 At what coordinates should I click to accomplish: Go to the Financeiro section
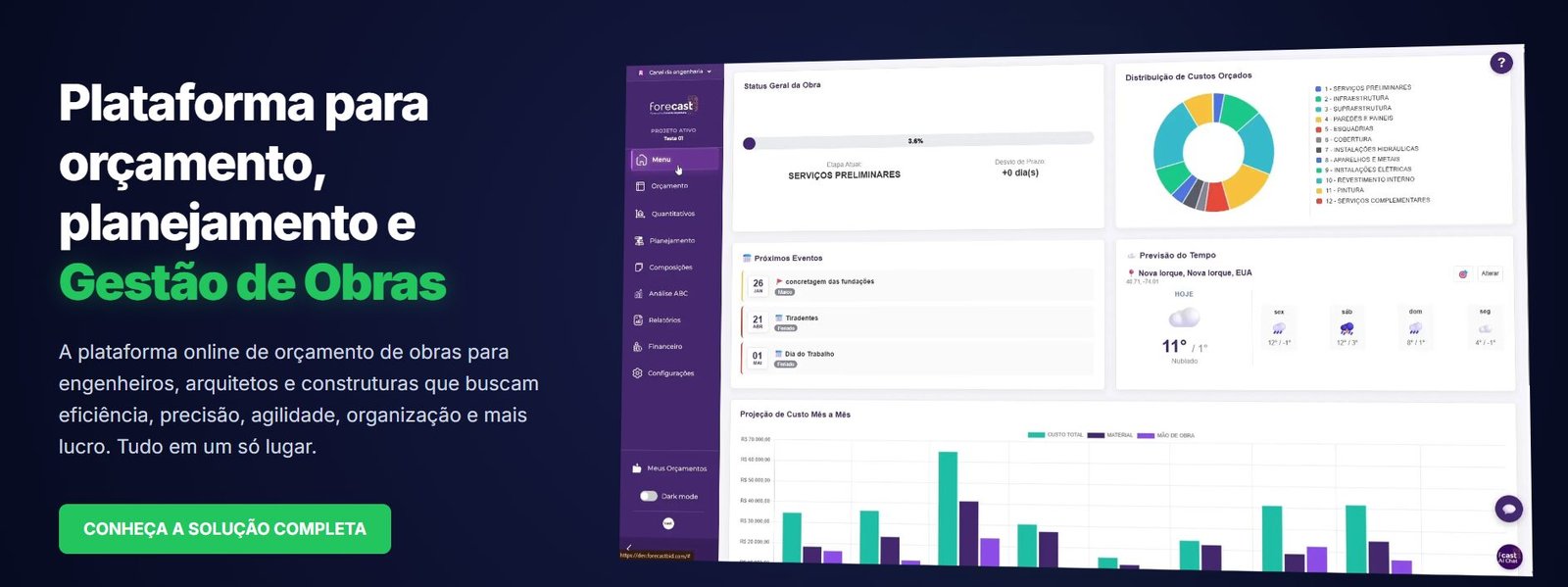(663, 347)
